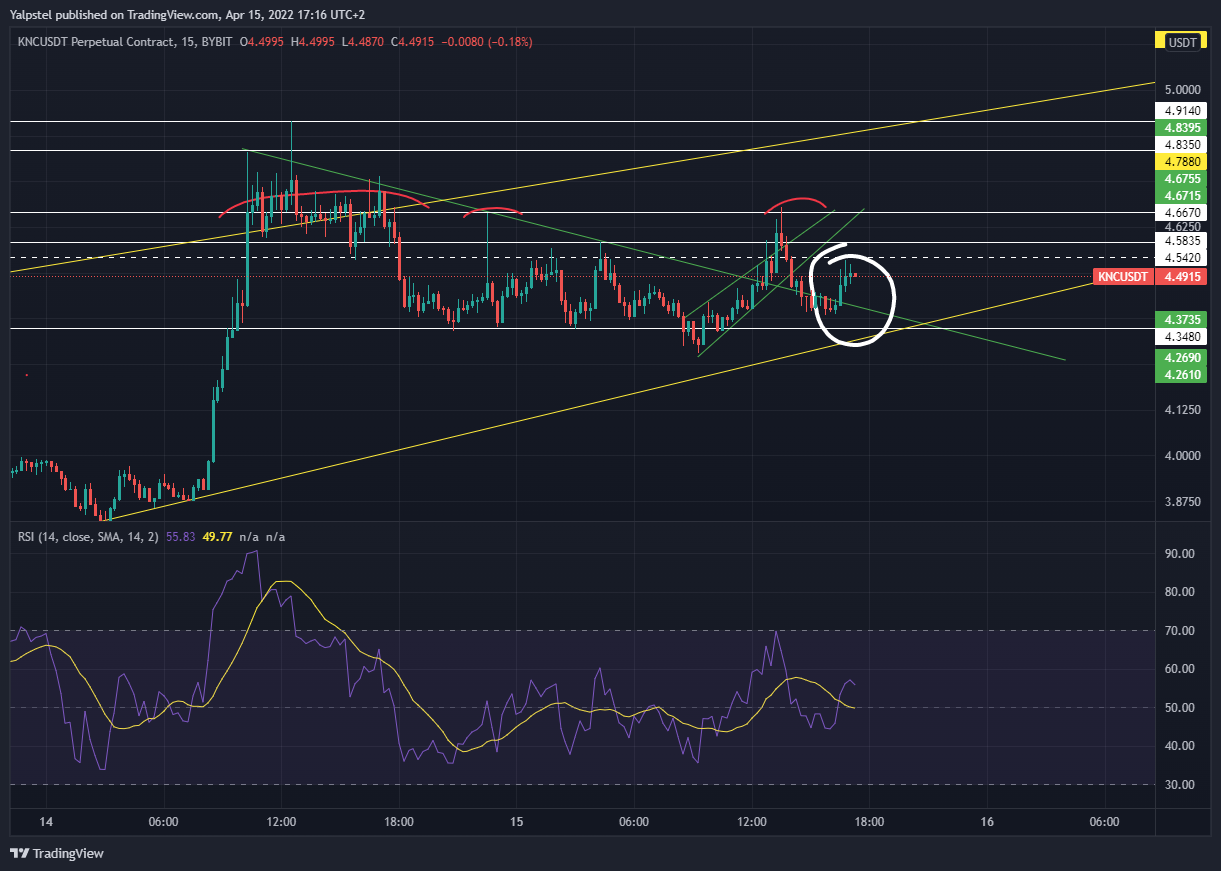Click the 4.6670 price level label
Image resolution: width=1221 pixels, height=871 pixels.
point(1182,213)
